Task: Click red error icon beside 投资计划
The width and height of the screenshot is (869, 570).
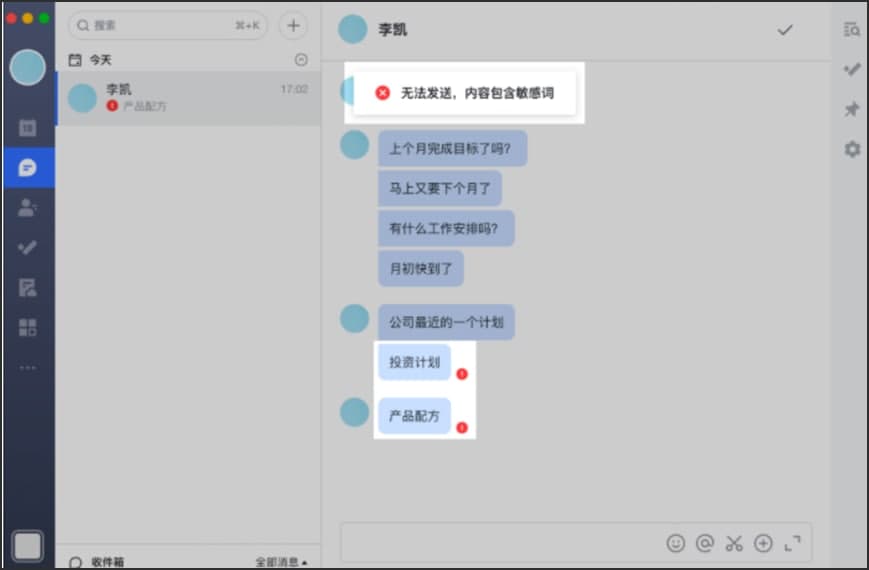Action: point(462,374)
